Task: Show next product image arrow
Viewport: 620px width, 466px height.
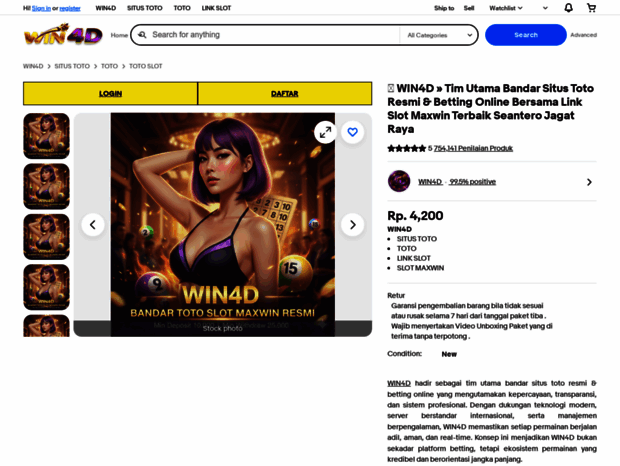Action: point(352,225)
